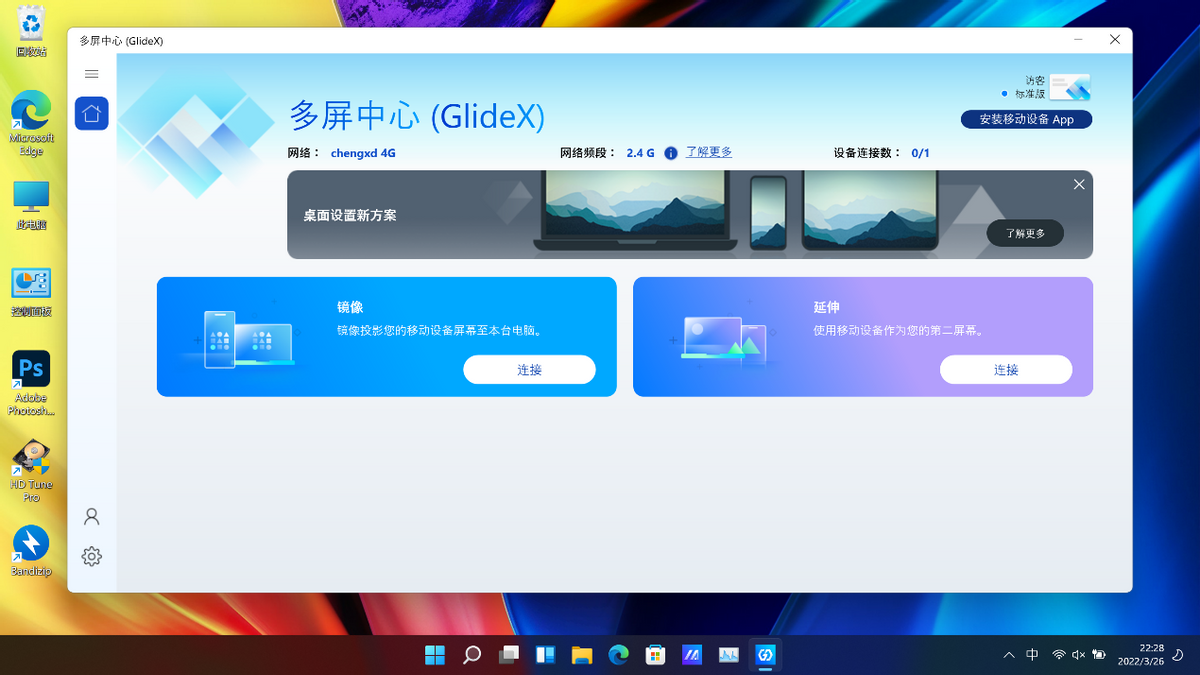Screen dimensions: 1200x675
Task: Open the This PC desktop icon
Action: (x=31, y=205)
